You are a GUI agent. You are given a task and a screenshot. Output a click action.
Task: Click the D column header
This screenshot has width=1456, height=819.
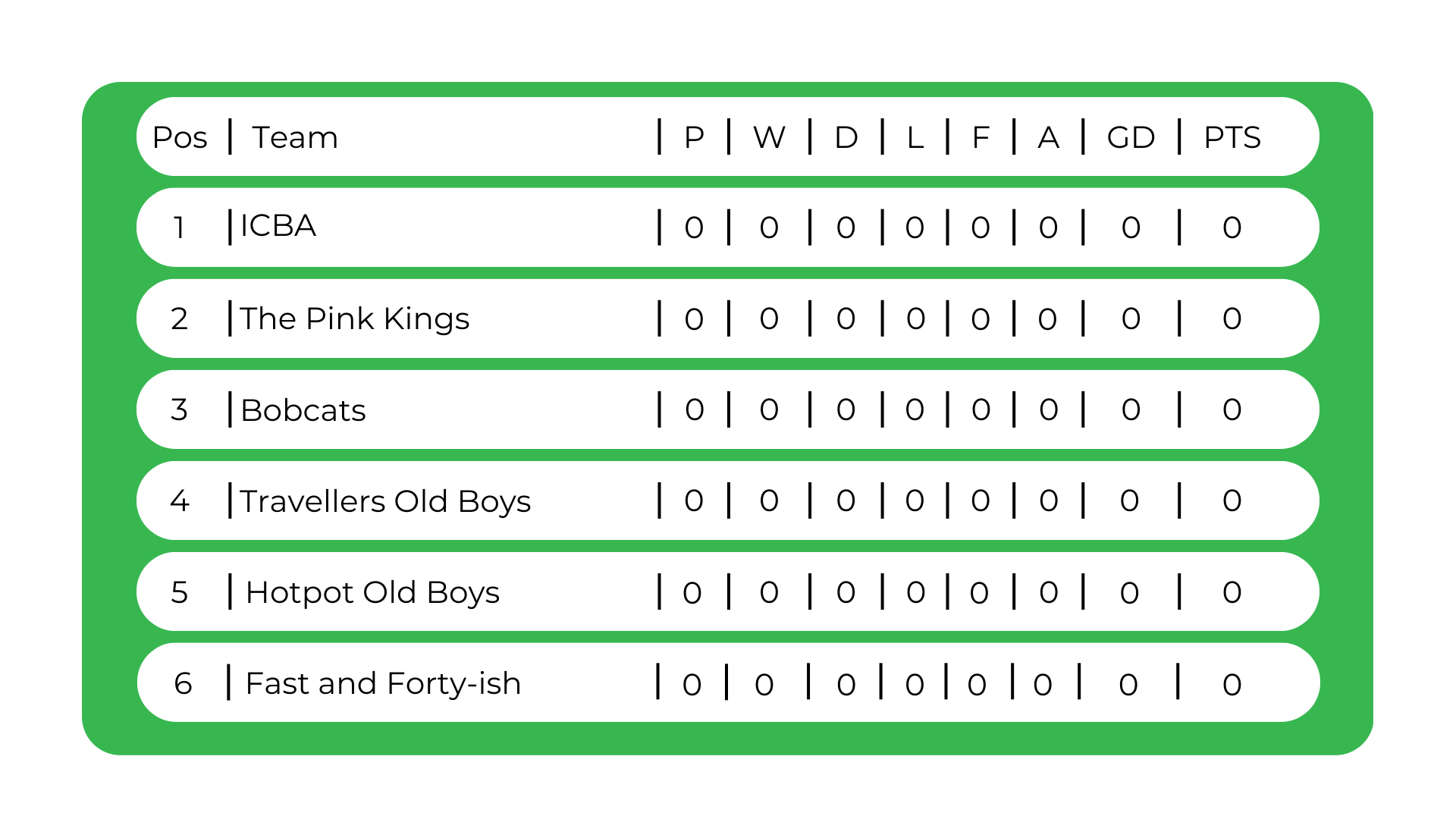click(x=846, y=137)
